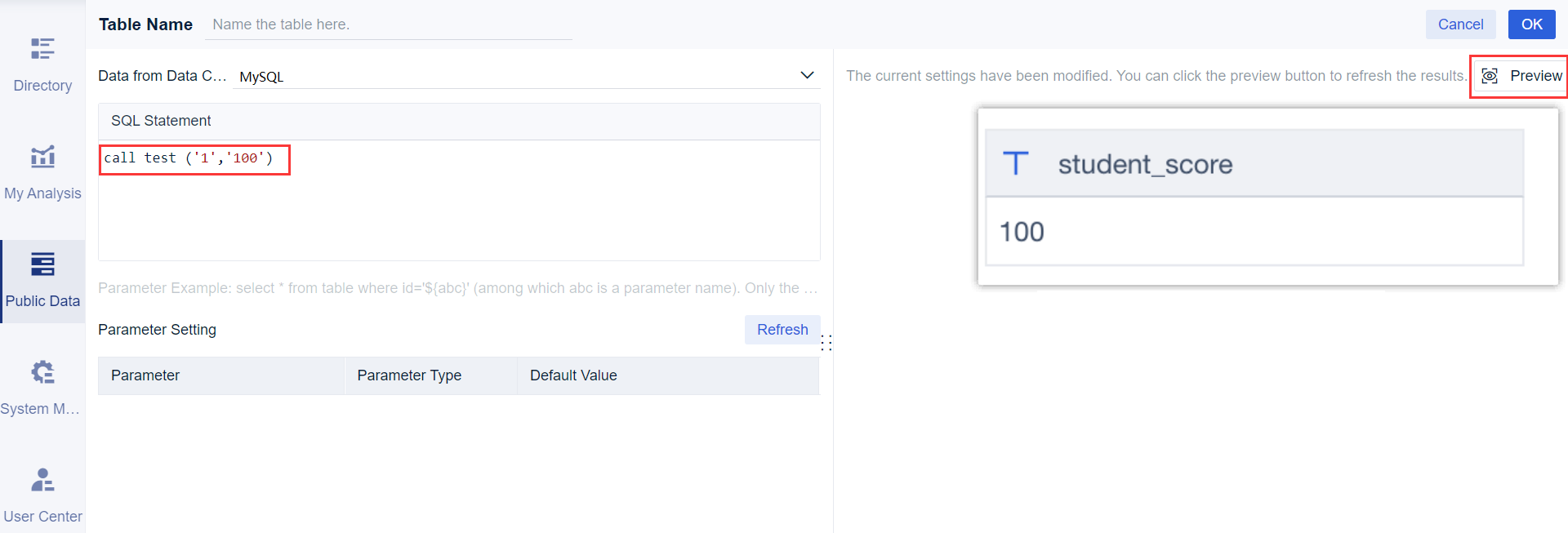Open the My Analysis chart icon
The image size is (1568, 533).
click(42, 156)
